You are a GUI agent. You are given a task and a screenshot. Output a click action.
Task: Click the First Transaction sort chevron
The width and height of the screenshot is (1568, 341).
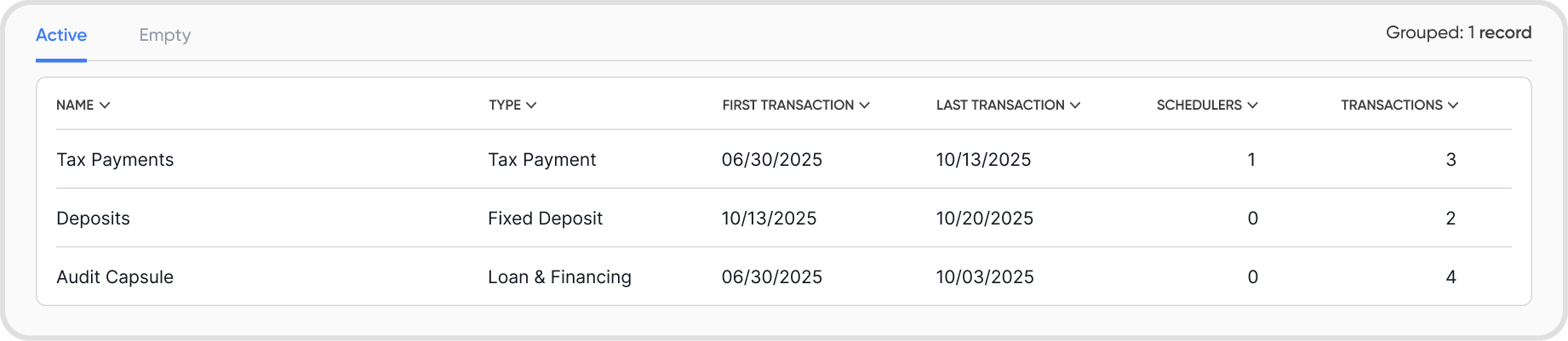864,105
